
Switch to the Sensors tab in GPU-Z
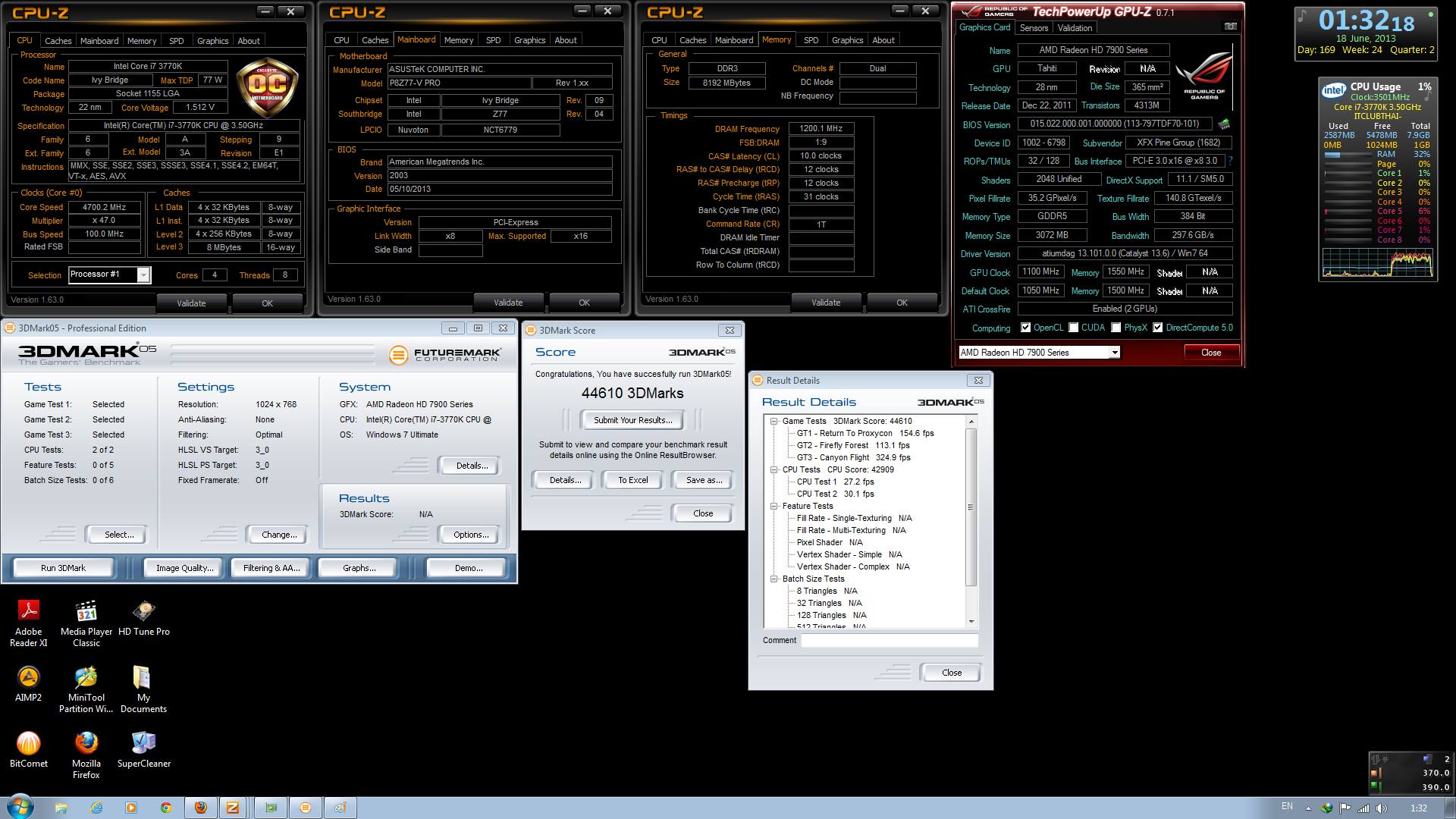click(1034, 28)
